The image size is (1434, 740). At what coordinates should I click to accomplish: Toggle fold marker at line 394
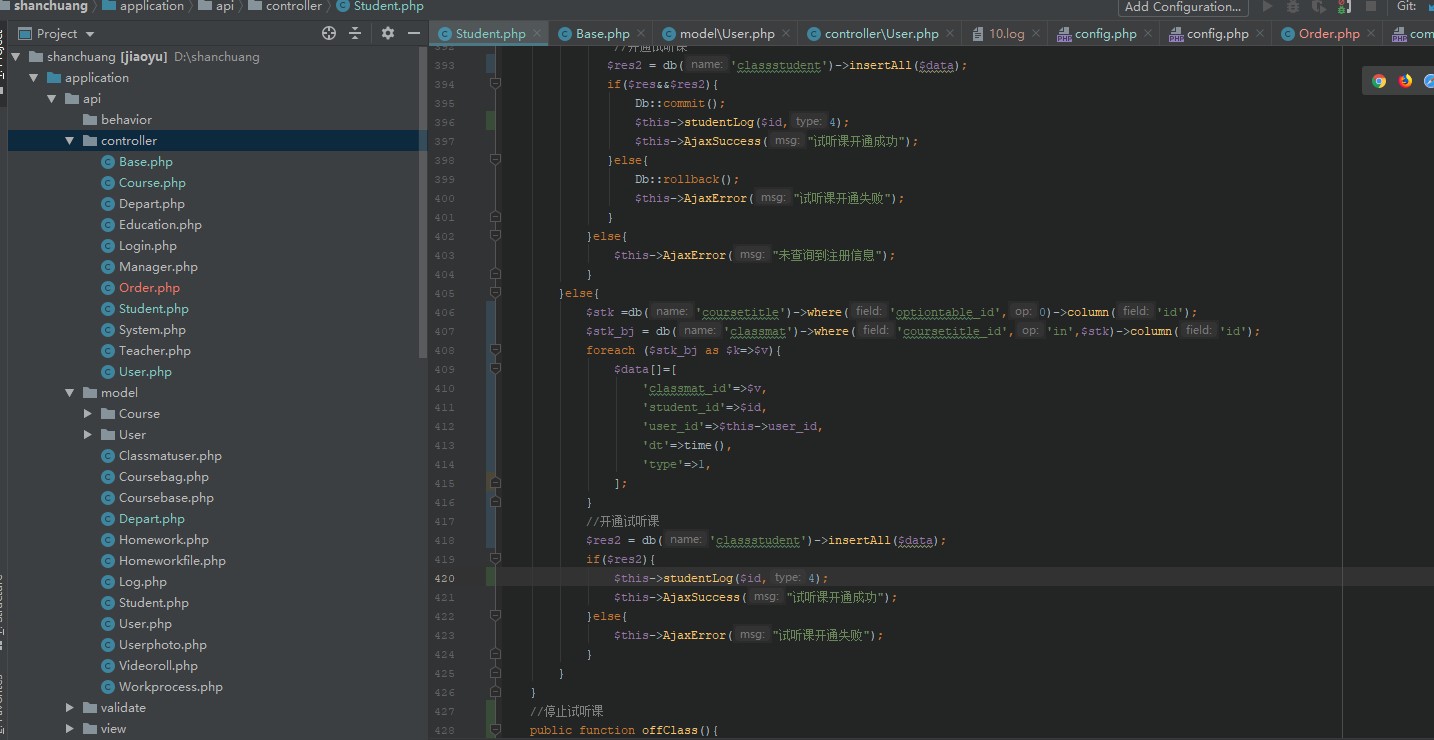pyautogui.click(x=495, y=84)
